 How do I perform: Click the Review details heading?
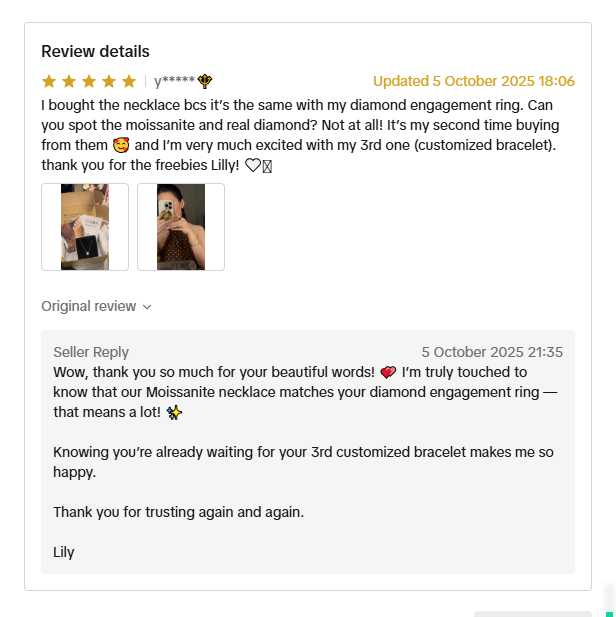point(95,52)
